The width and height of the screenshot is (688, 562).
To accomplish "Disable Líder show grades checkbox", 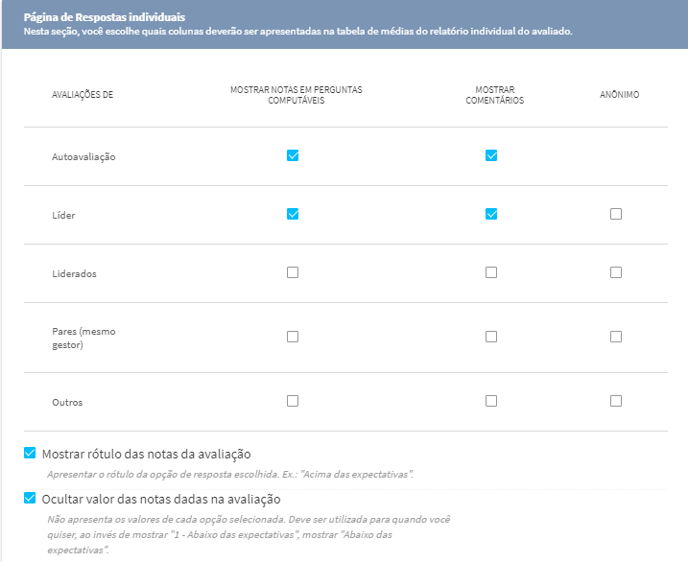I will 293,214.
